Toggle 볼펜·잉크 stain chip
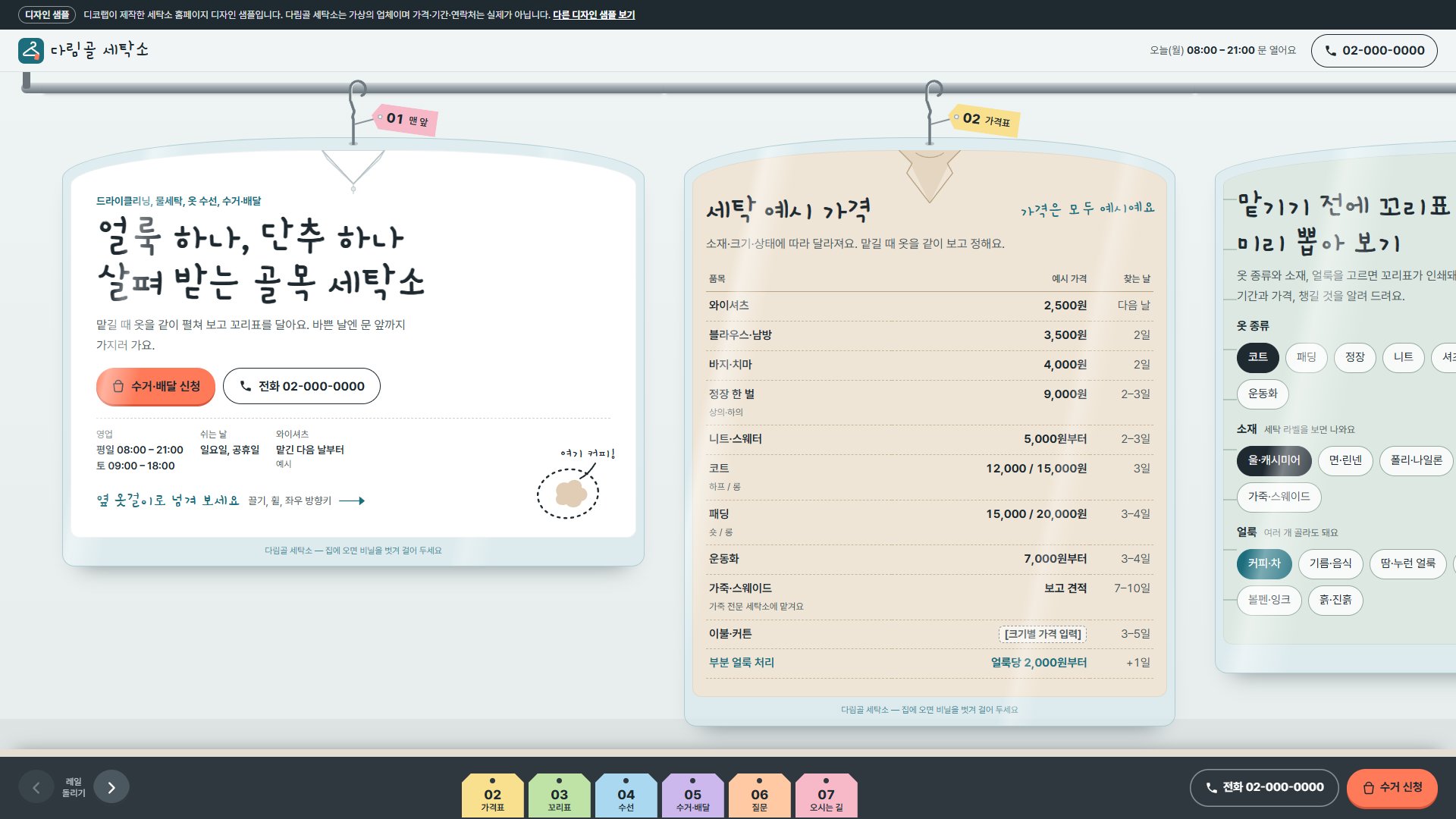Viewport: 1456px width, 819px height. coord(1269,600)
